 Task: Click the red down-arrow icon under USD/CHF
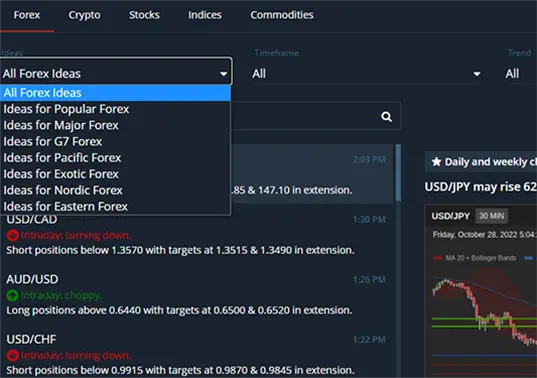coord(13,355)
